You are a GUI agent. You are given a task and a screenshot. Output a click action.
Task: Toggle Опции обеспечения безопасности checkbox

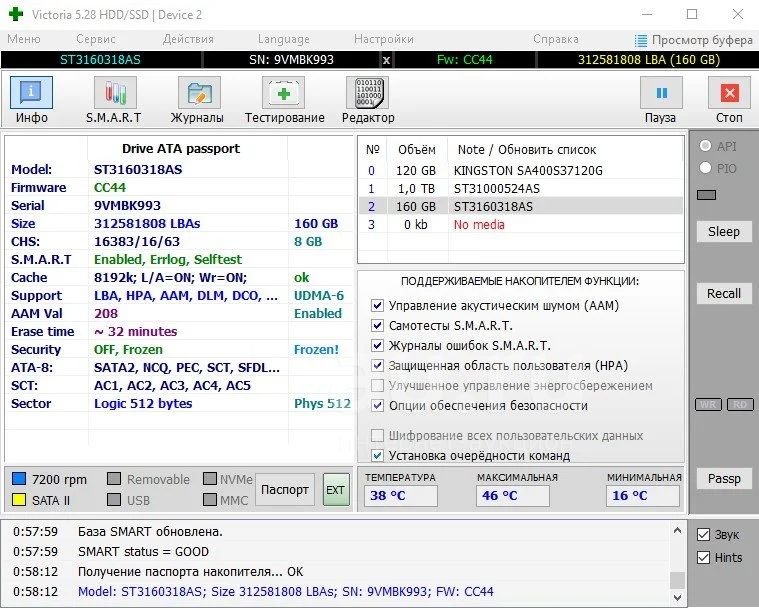(x=377, y=405)
